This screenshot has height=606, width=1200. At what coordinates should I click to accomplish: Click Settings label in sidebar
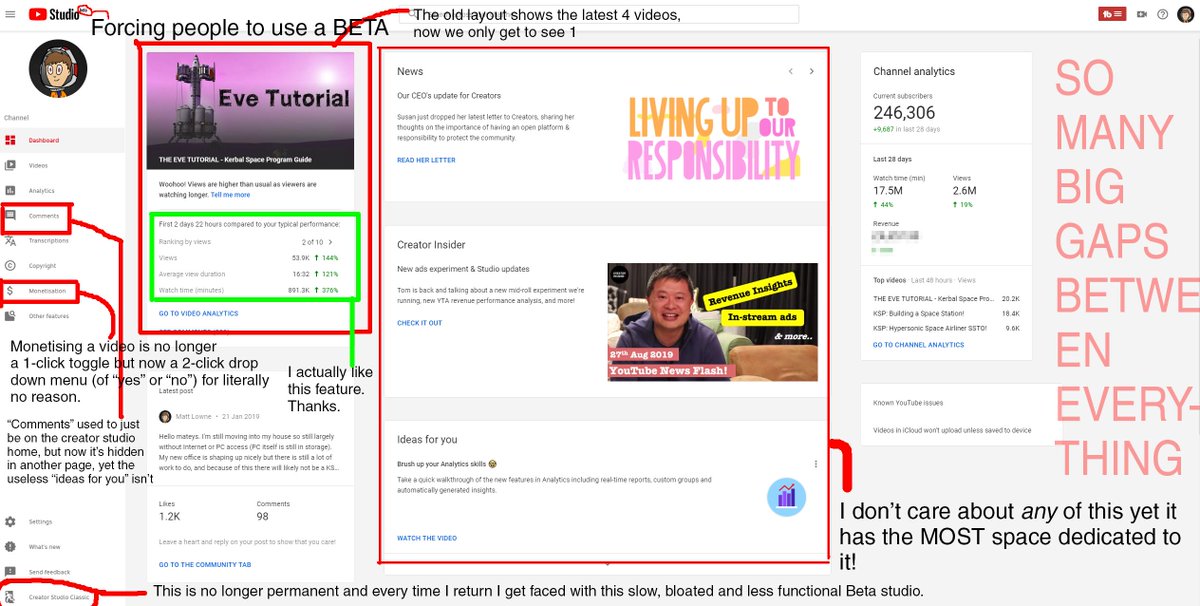click(x=40, y=522)
